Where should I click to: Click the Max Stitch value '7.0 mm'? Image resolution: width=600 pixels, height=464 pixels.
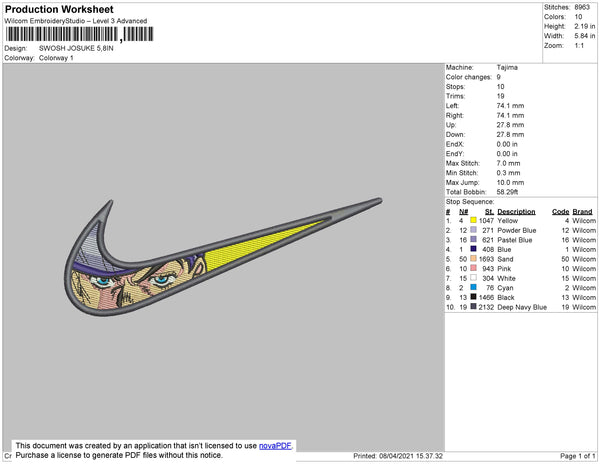[509, 163]
